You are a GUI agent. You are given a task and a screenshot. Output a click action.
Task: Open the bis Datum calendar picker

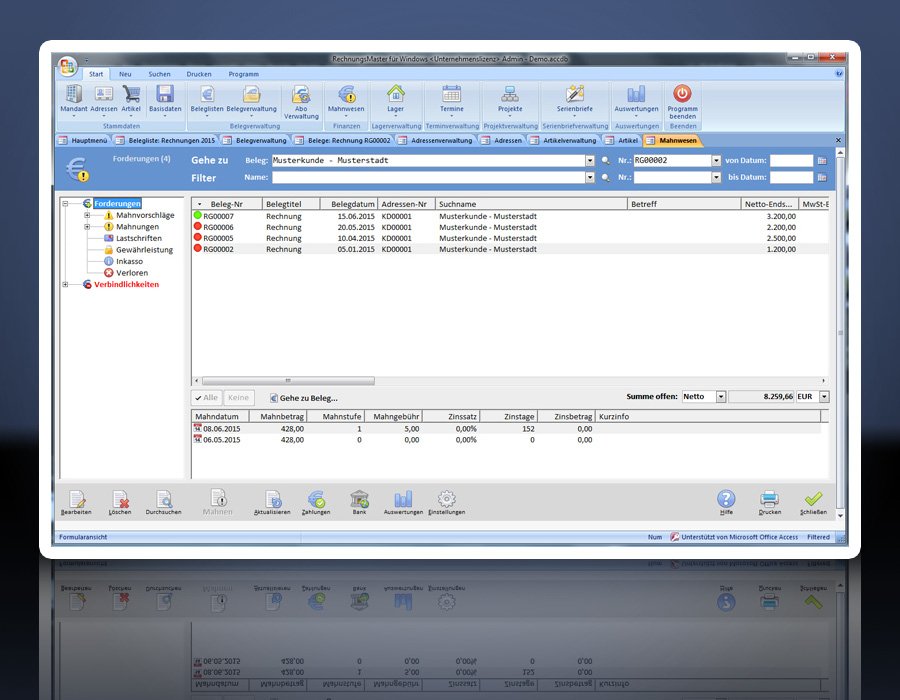(822, 177)
